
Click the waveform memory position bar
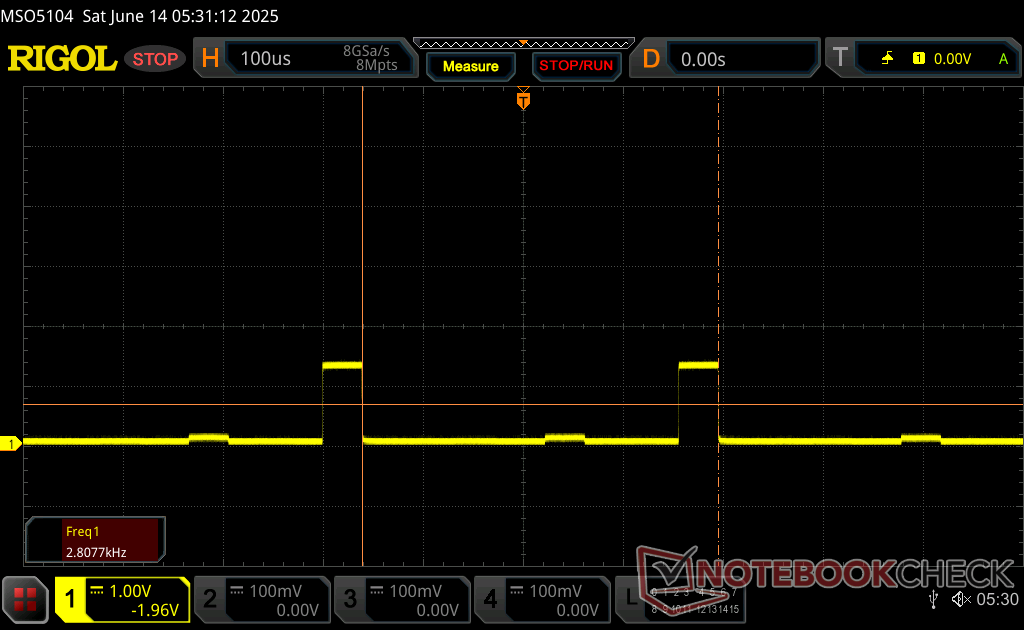(523, 43)
